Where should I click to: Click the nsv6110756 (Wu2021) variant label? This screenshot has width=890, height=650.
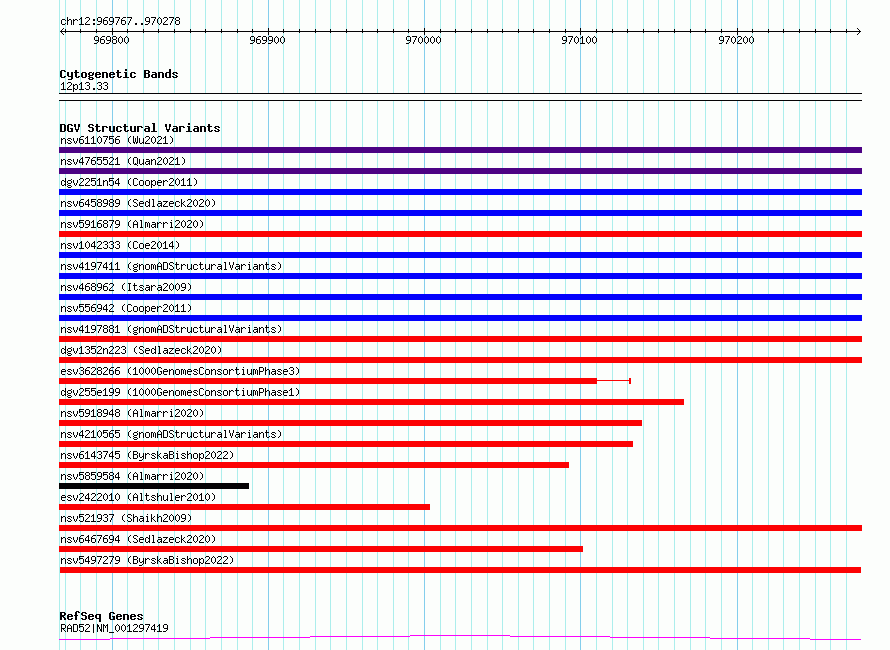[117, 140]
